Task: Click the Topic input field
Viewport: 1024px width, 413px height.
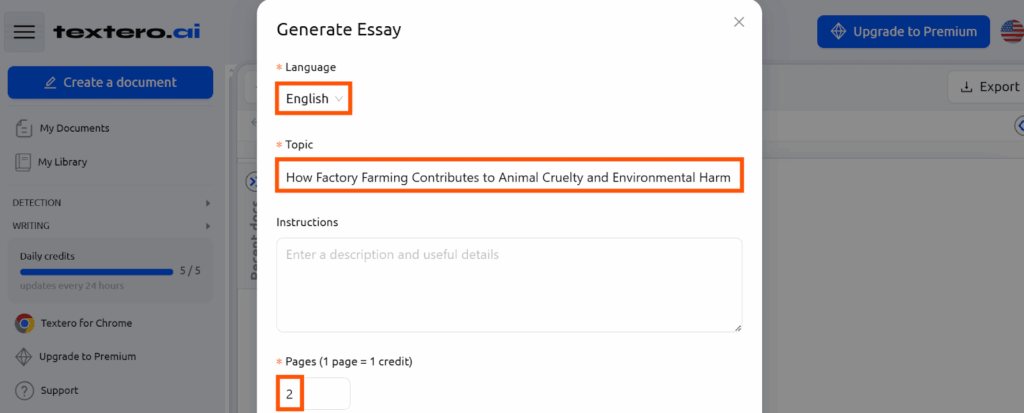Action: tap(509, 175)
